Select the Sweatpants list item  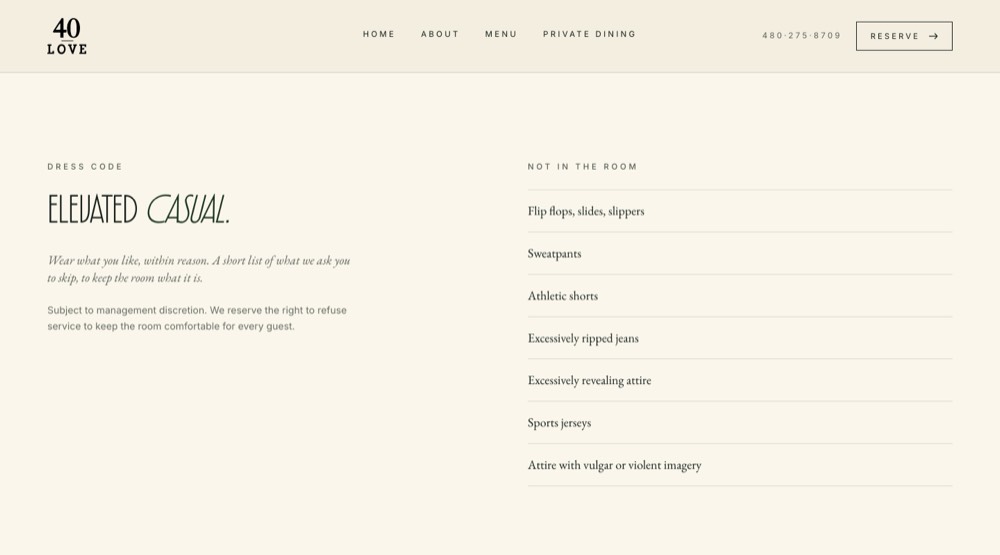coord(740,253)
